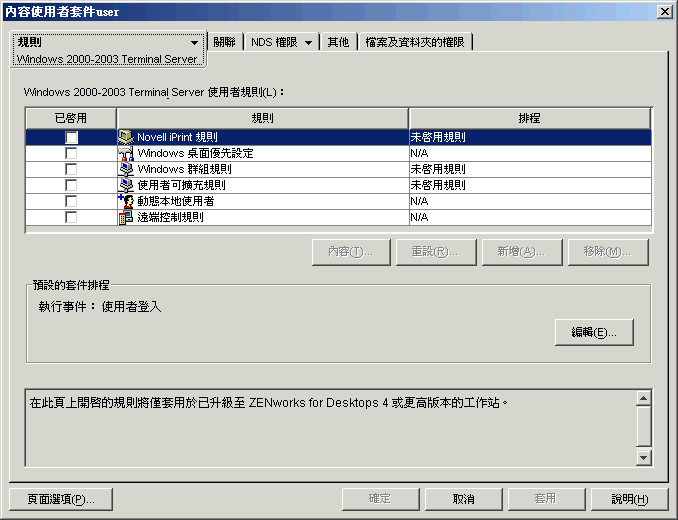
Task: Click the 執行事件： 使用者登入 text
Action: click(x=100, y=307)
